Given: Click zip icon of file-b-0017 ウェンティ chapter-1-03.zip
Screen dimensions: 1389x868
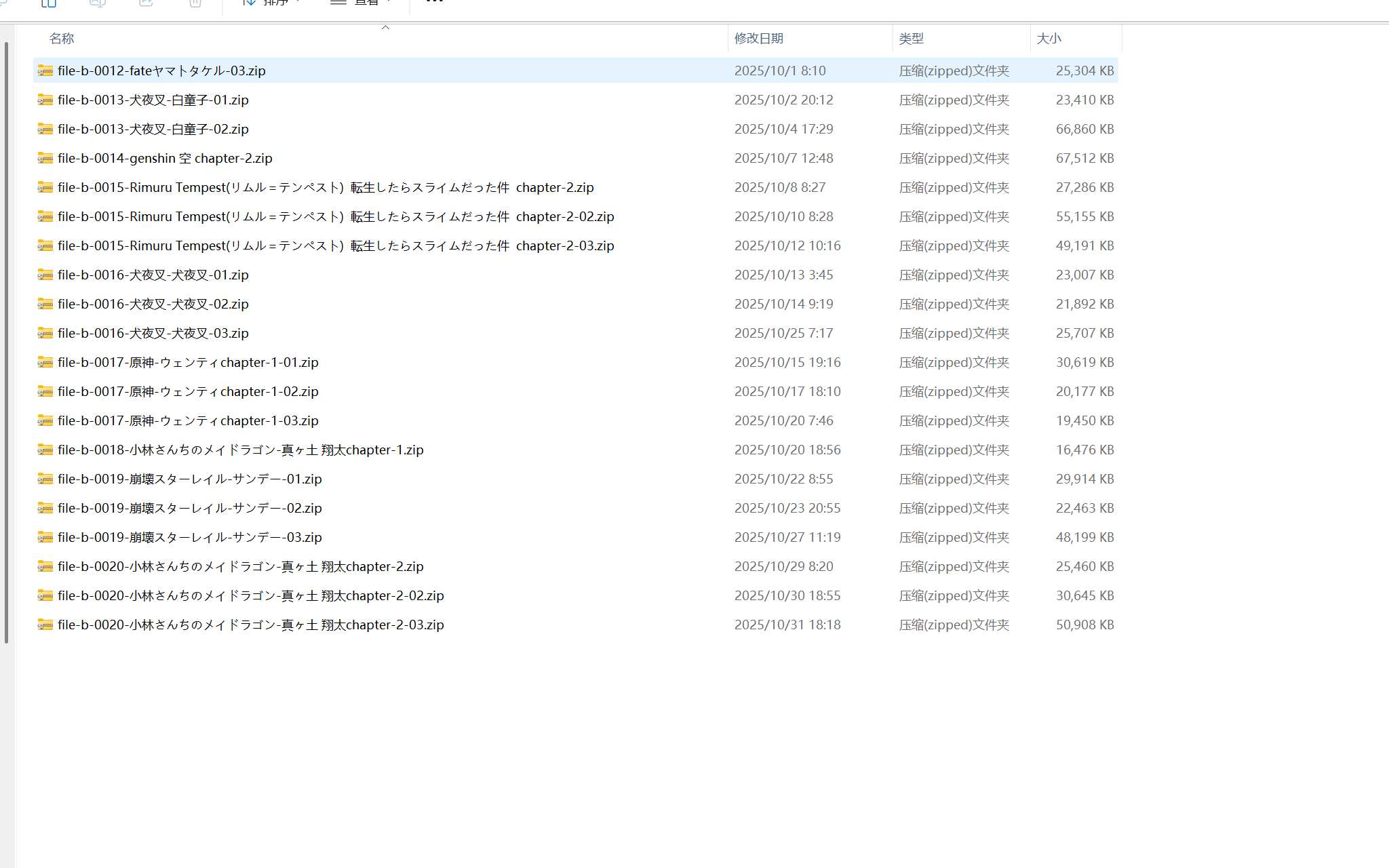Looking at the screenshot, I should [x=45, y=420].
